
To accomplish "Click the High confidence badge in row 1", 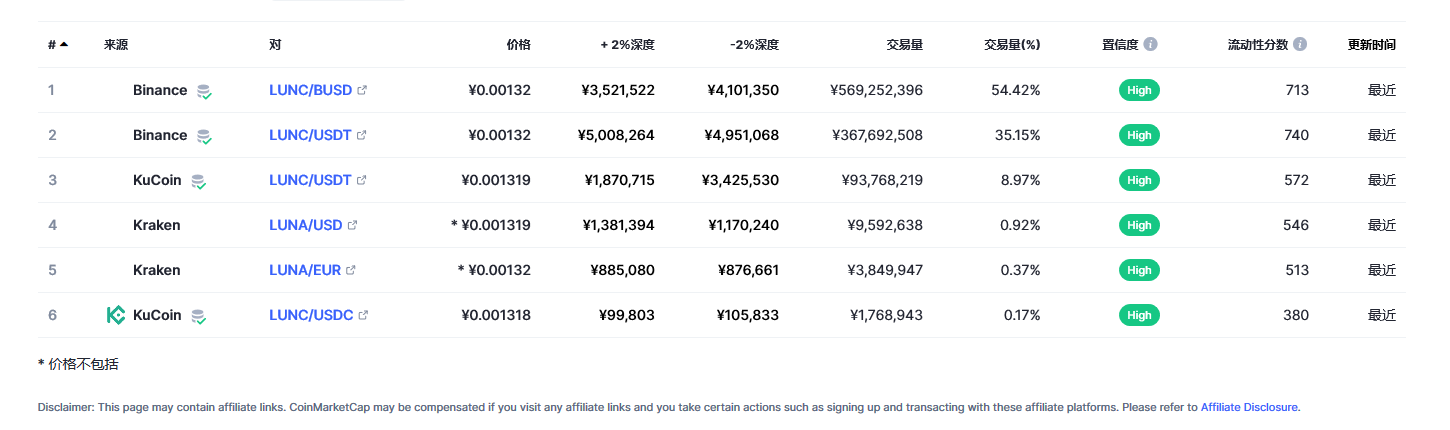I will 1139,90.
